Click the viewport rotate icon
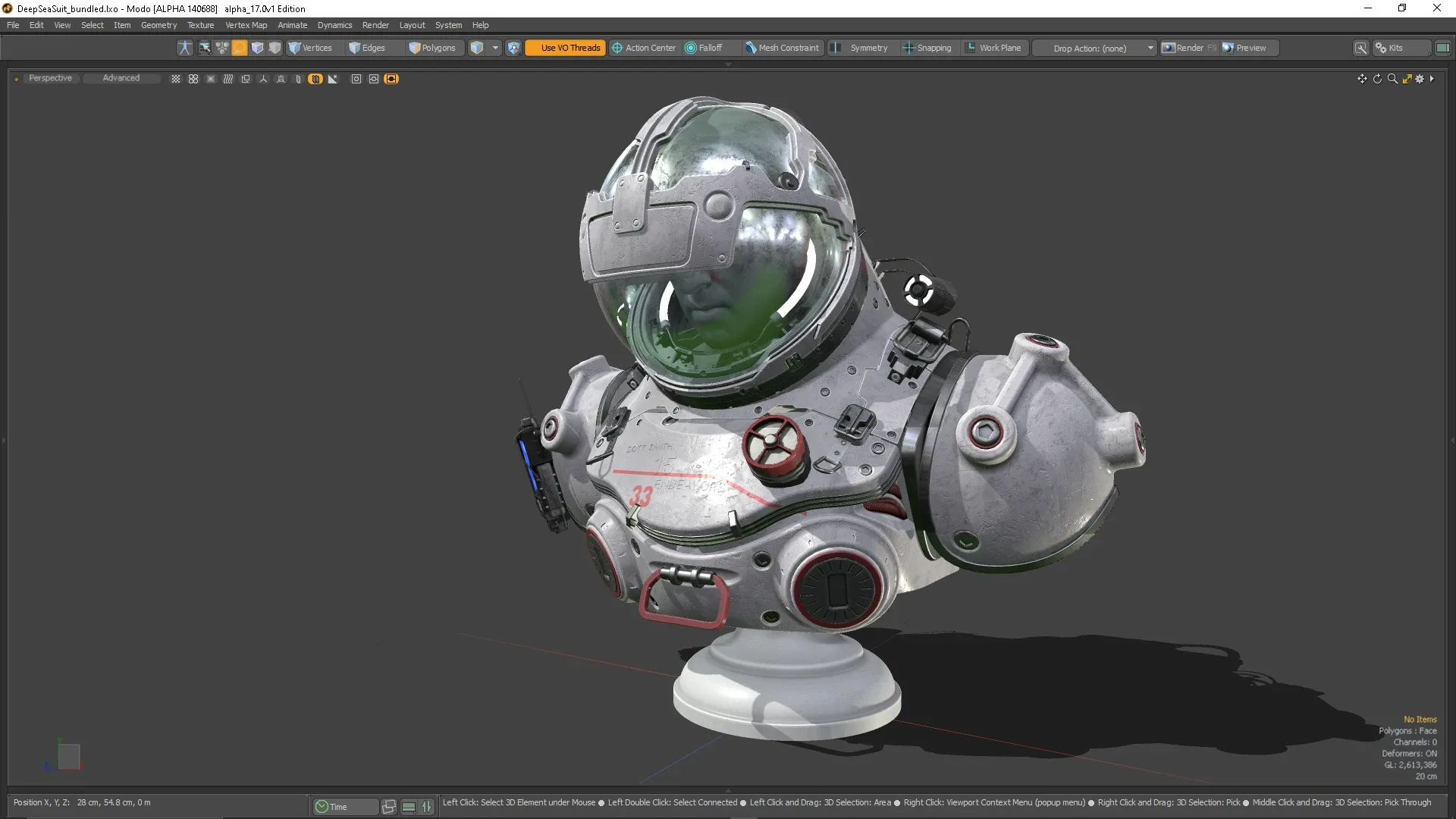This screenshot has width=1456, height=819. pos(1377,79)
